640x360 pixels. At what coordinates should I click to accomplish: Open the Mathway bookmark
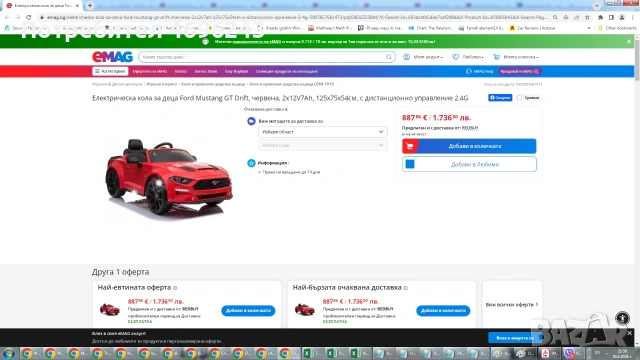[x=330, y=28]
